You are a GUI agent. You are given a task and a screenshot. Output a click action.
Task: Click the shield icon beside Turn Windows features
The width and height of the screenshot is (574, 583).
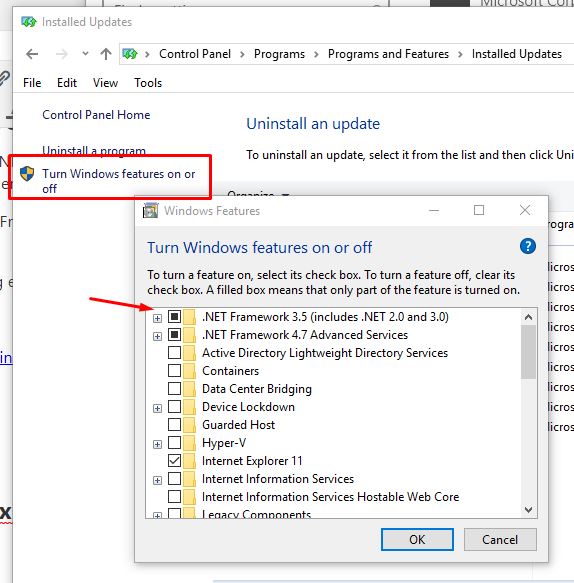pos(27,174)
